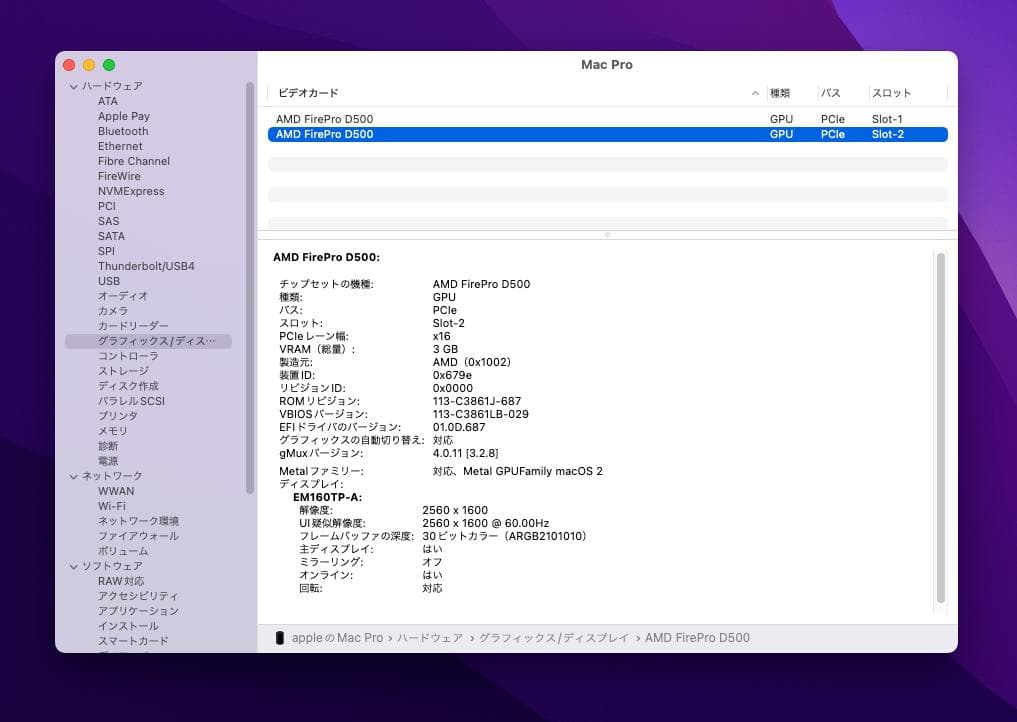The width and height of the screenshot is (1017, 722).
Task: Navigate to ハードウェア via the breadcrumb
Action: [x=430, y=637]
